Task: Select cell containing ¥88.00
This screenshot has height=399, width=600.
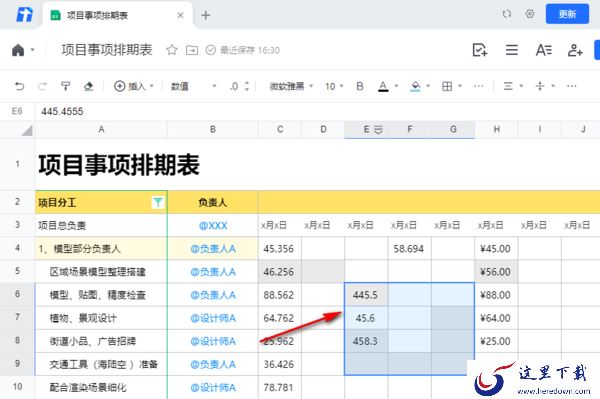Action: point(496,295)
